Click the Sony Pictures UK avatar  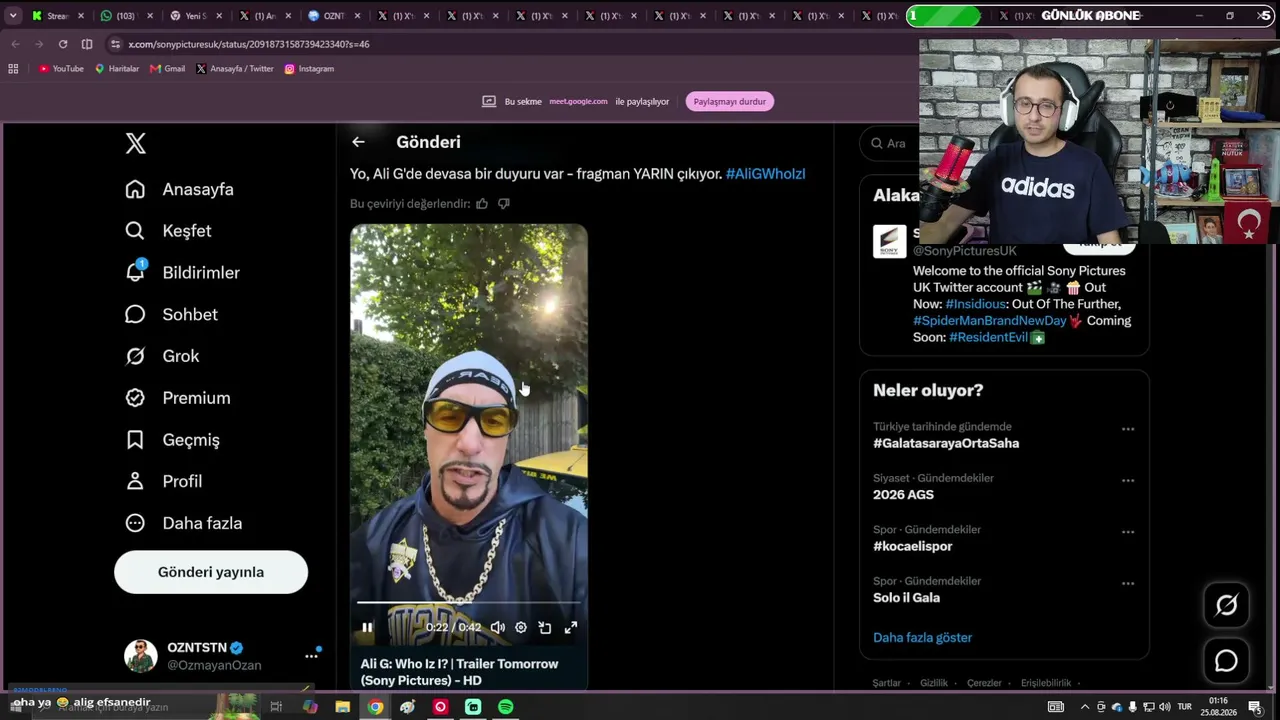(x=889, y=242)
